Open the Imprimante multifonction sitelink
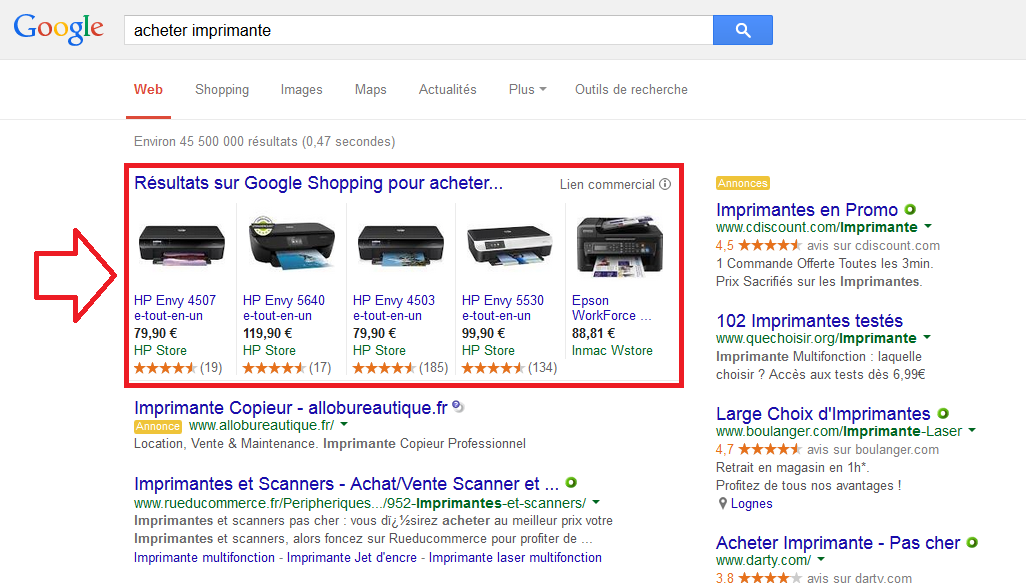Viewport: 1026px width, 583px height. 204,557
